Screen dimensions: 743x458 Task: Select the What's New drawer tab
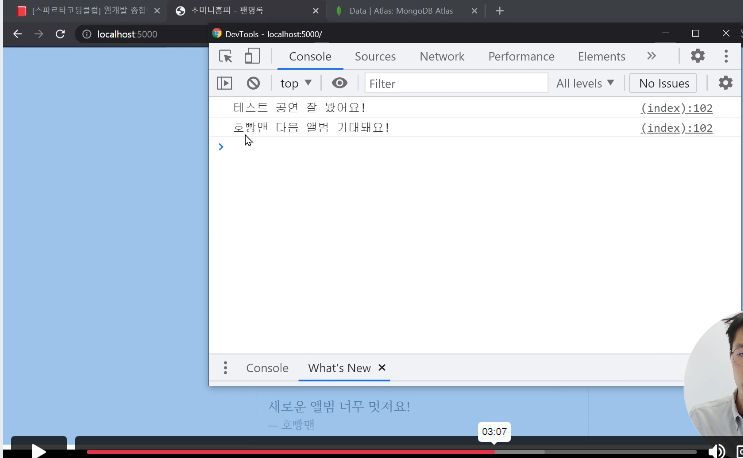click(339, 368)
